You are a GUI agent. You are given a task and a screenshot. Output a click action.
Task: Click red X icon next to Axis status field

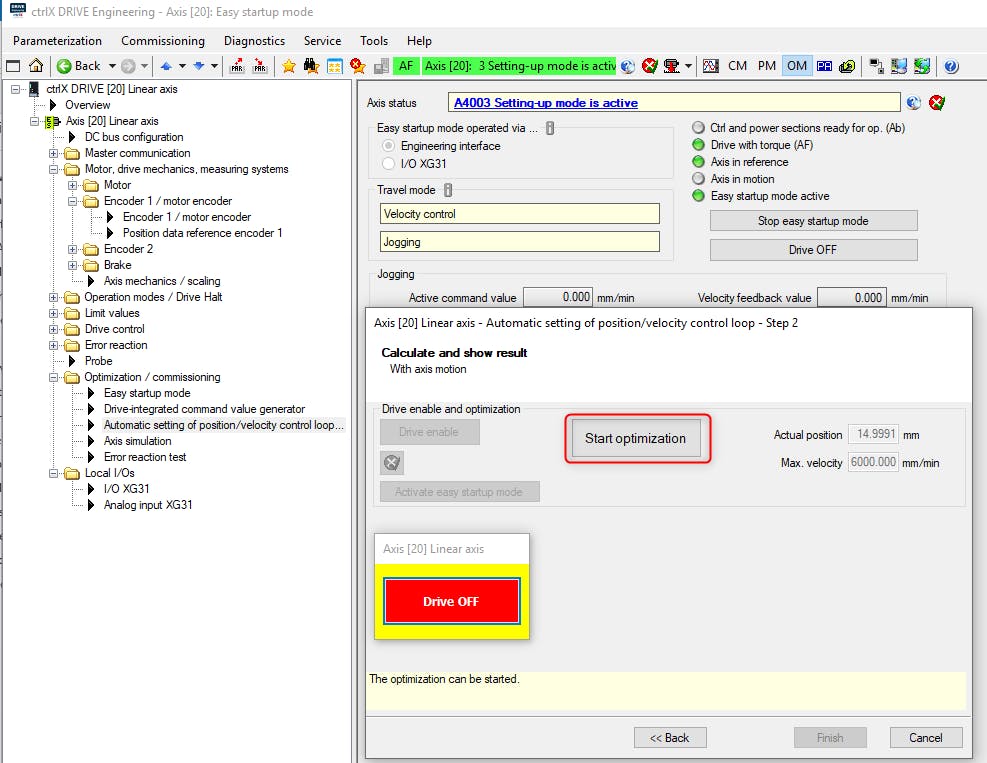pyautogui.click(x=937, y=103)
